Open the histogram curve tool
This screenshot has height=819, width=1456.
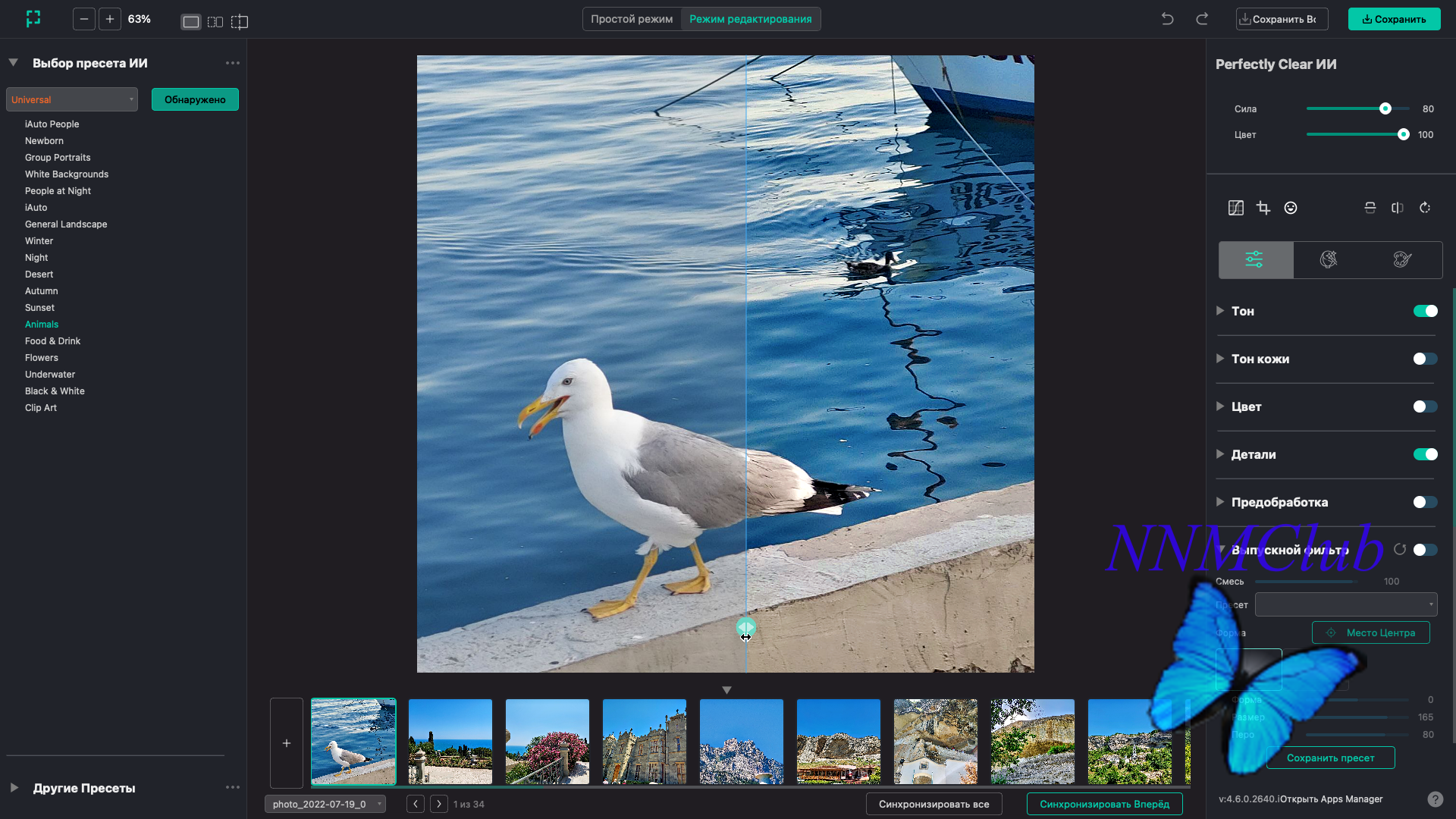pos(1236,208)
